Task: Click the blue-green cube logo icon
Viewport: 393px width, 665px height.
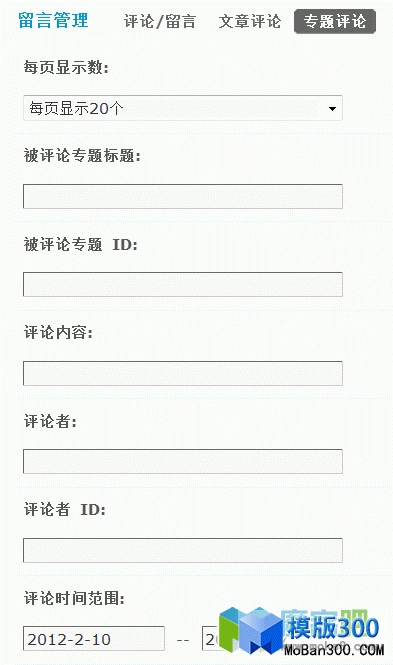Action: (x=251, y=630)
